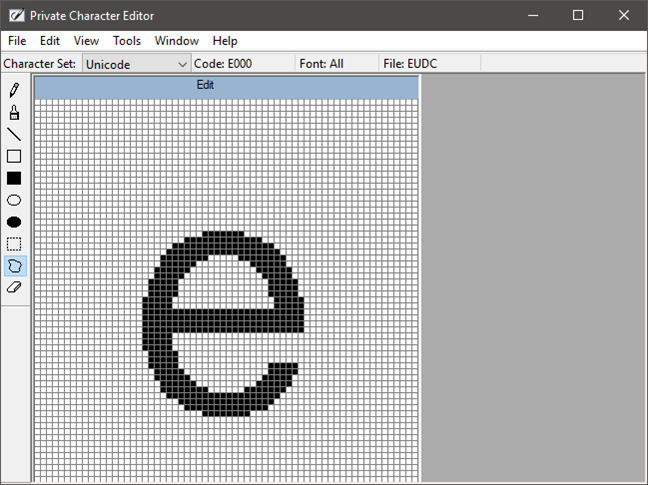The image size is (648, 485).
Task: Choose the Straight Line tool
Action: pos(14,134)
